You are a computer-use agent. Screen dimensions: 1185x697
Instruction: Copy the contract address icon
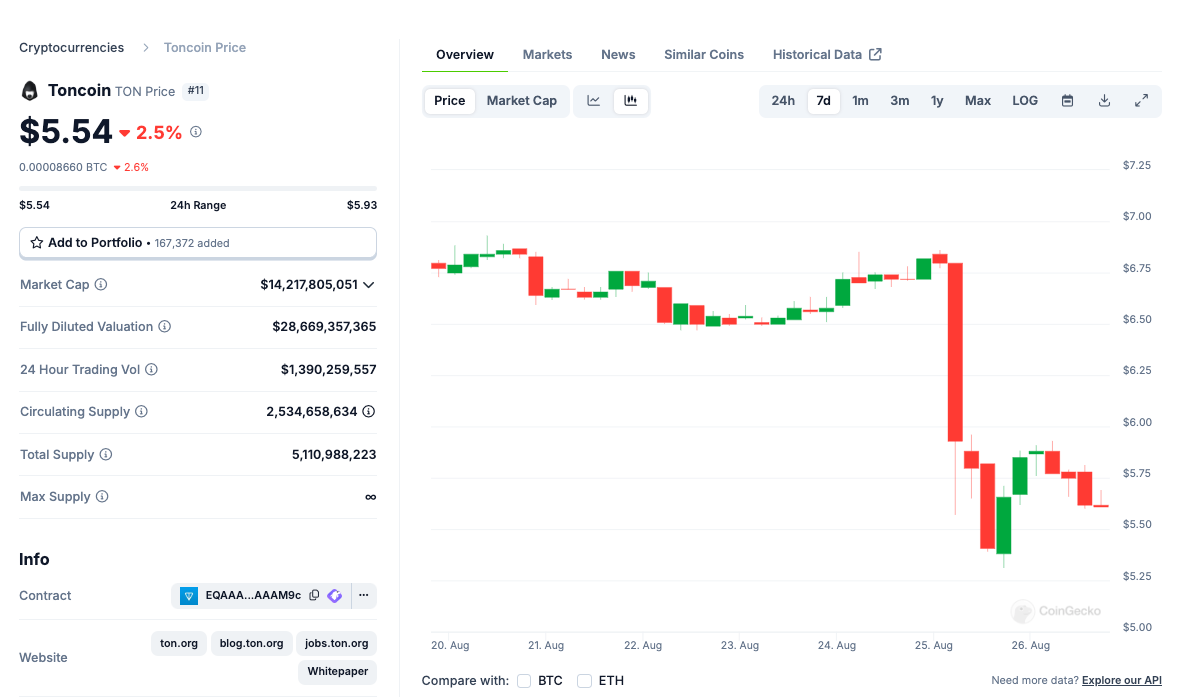coord(314,595)
